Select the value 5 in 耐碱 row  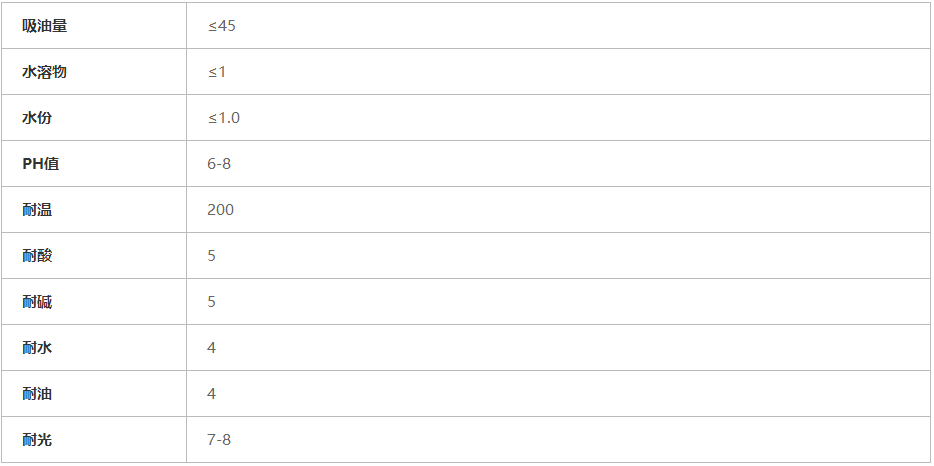pos(212,302)
